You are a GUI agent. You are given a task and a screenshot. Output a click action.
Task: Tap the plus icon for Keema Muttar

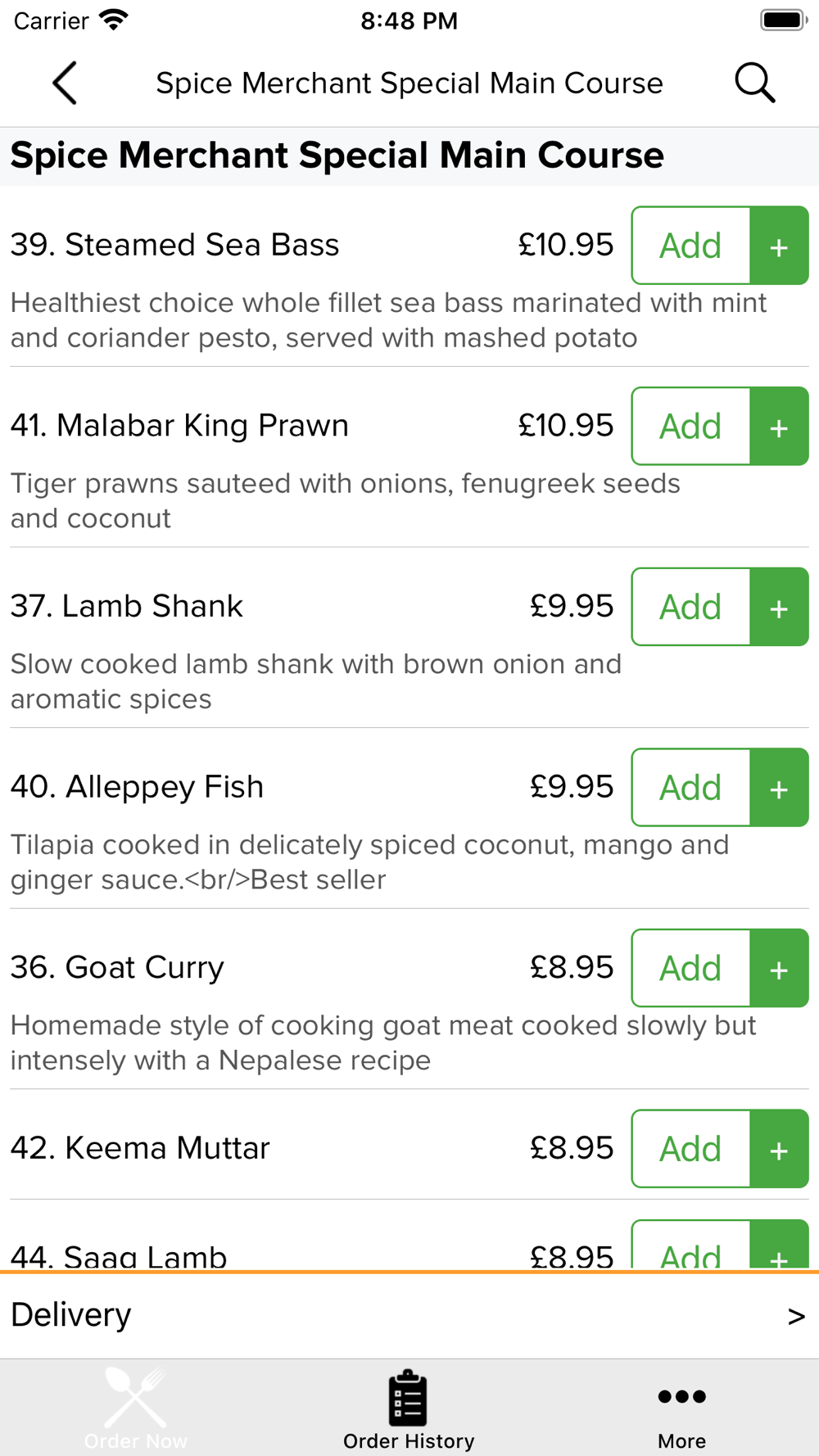[779, 1149]
